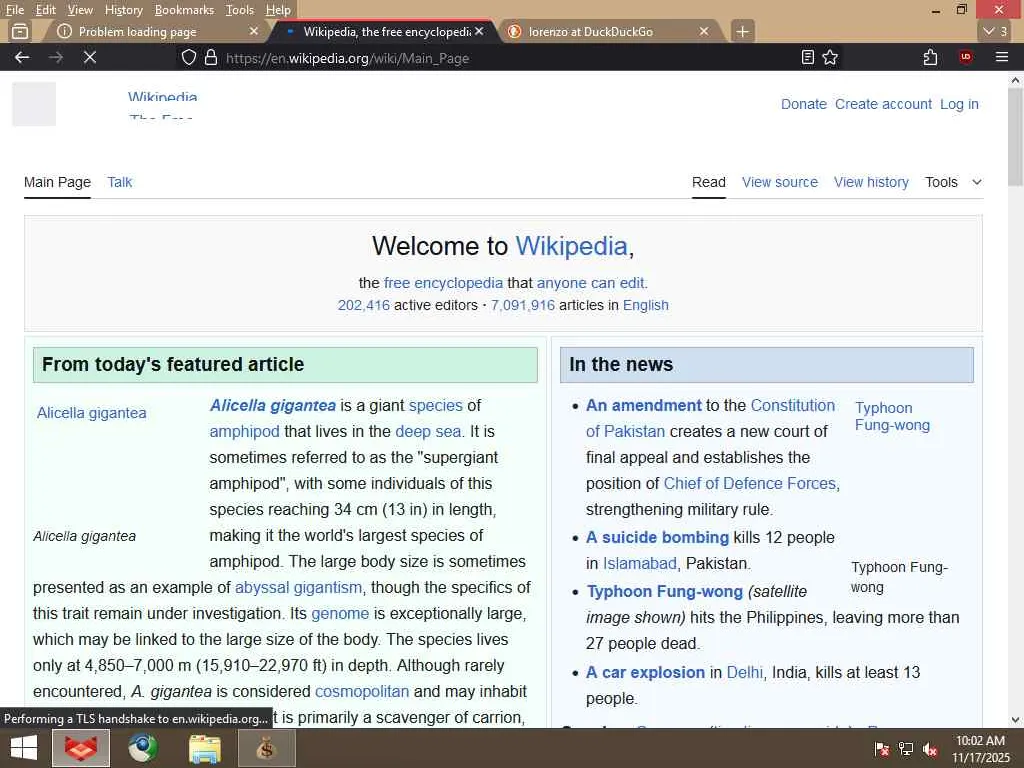Open the 'A suicide bombing' news link
Viewport: 1024px width, 768px height.
(x=657, y=537)
